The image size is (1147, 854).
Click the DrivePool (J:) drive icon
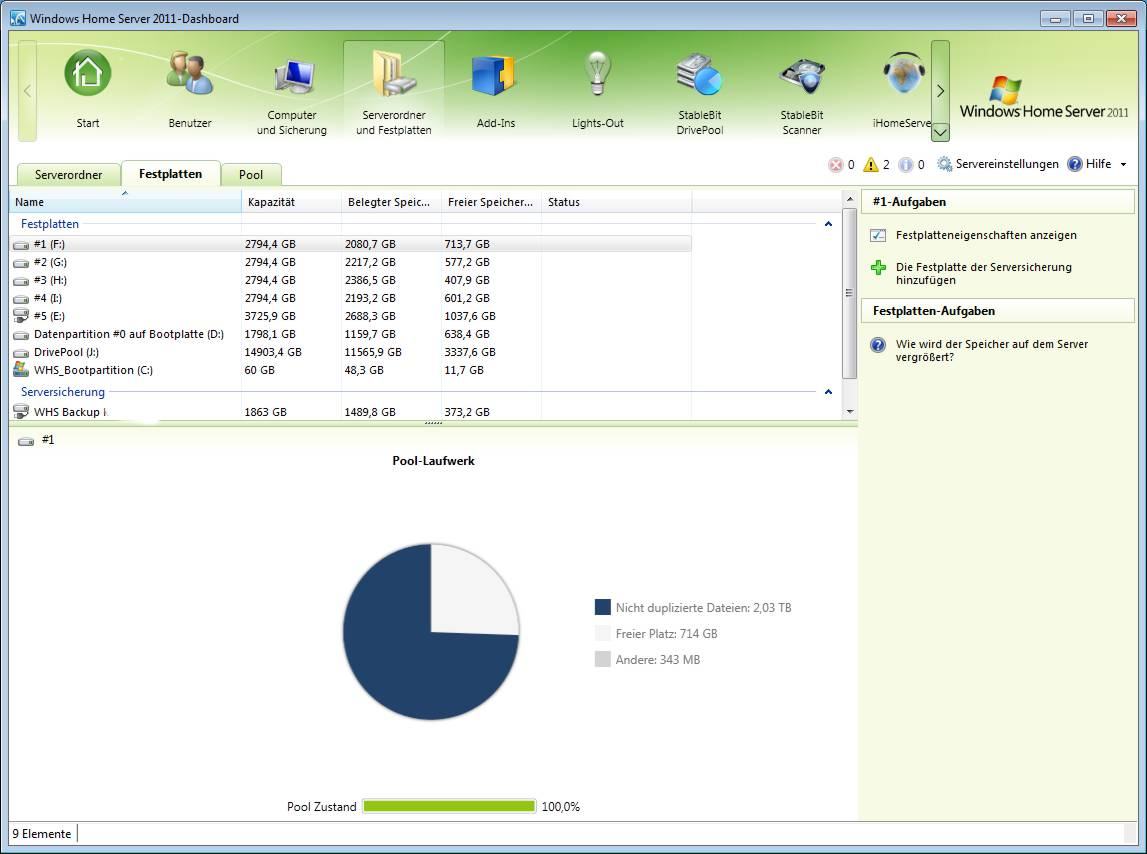21,353
